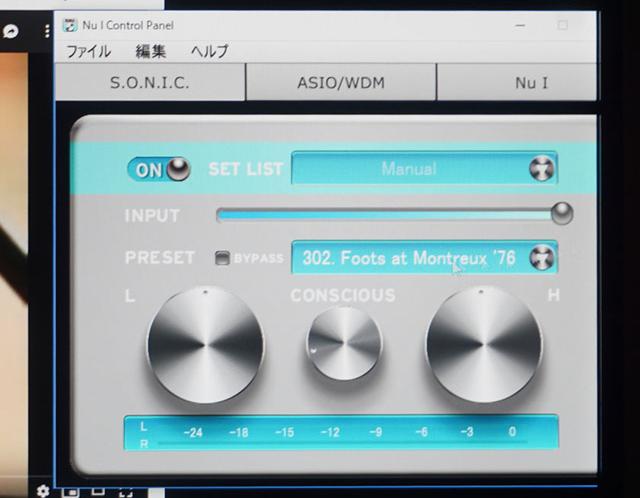The height and width of the screenshot is (498, 640).
Task: Click the H high frequency knob
Action: point(484,345)
